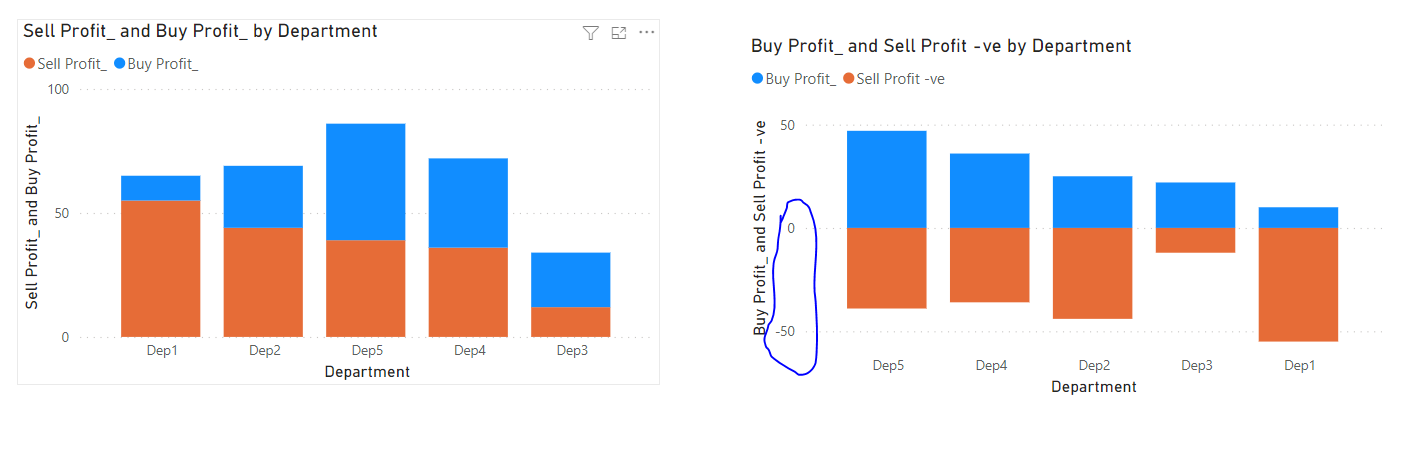Click Department axis title on right chart

coord(1094,387)
